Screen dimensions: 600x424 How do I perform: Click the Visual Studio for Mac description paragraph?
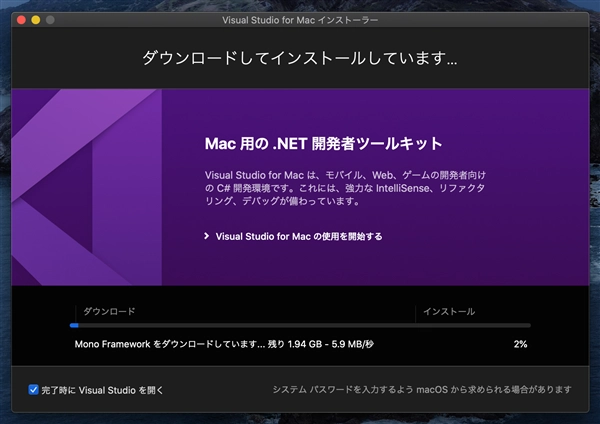click(x=345, y=188)
